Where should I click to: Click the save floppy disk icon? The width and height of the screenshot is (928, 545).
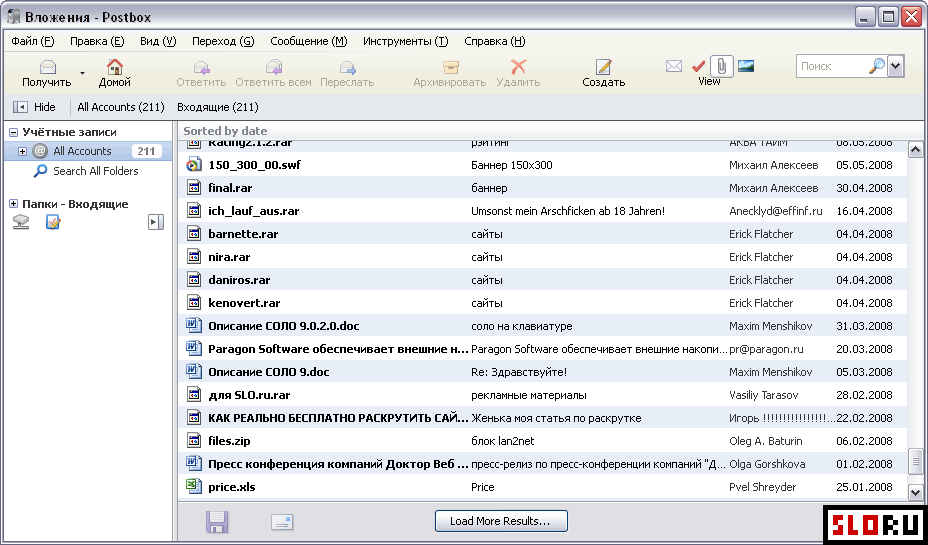[217, 522]
